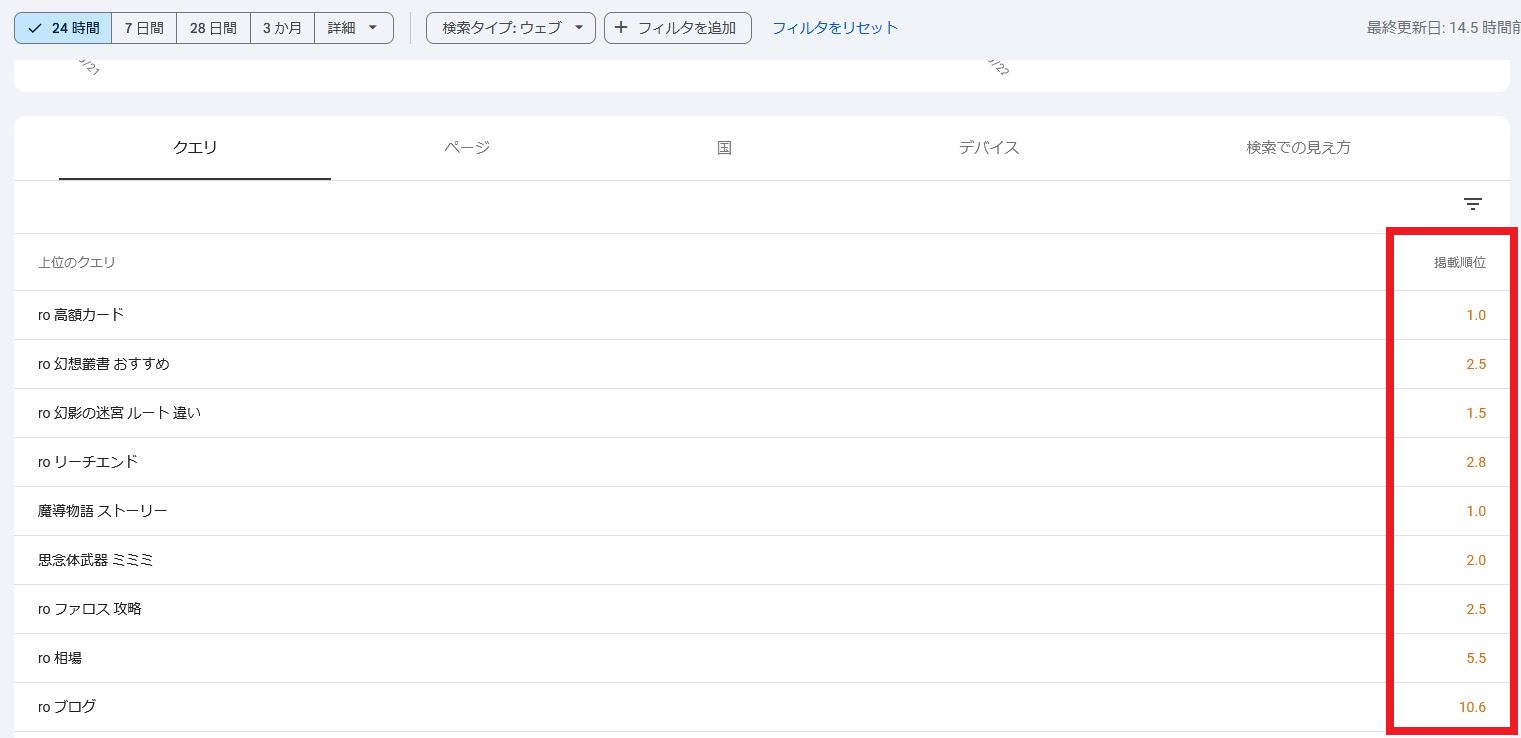Screen dimensions: 1521x738
Task: Select the query row ro 幻想叢書 おすすめ
Action: click(x=104, y=364)
